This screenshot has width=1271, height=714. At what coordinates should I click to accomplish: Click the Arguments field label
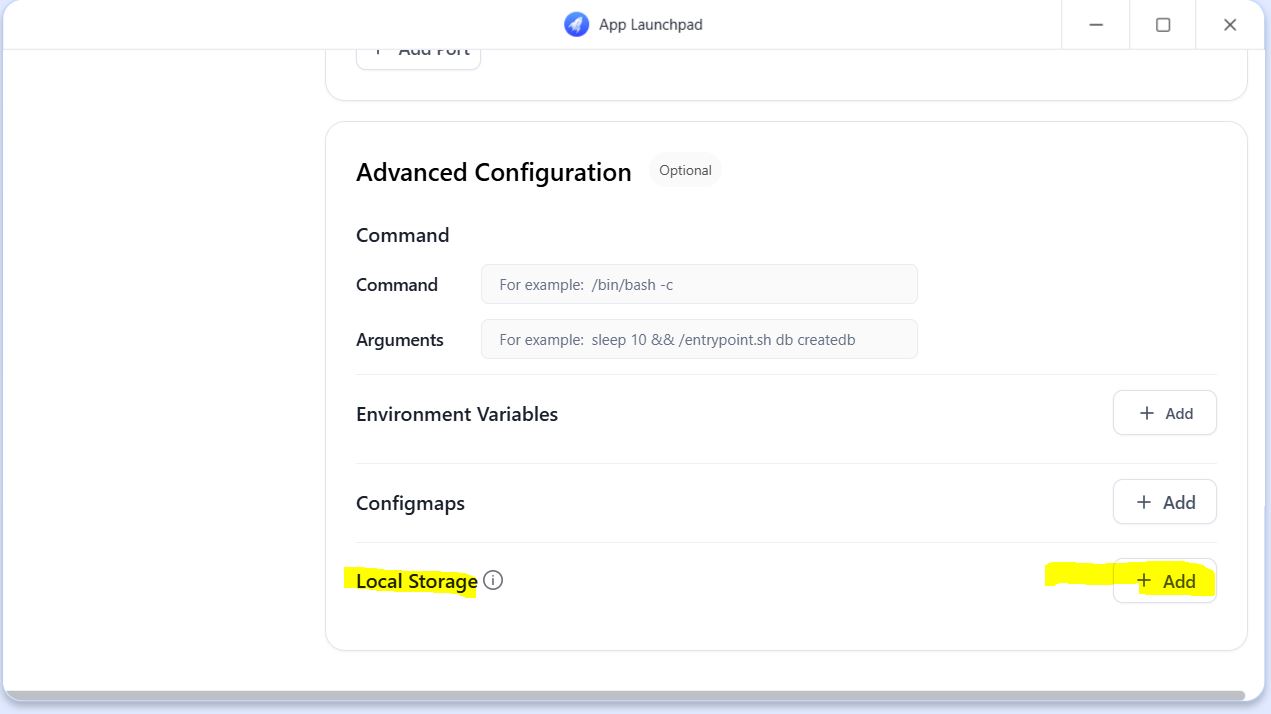399,340
